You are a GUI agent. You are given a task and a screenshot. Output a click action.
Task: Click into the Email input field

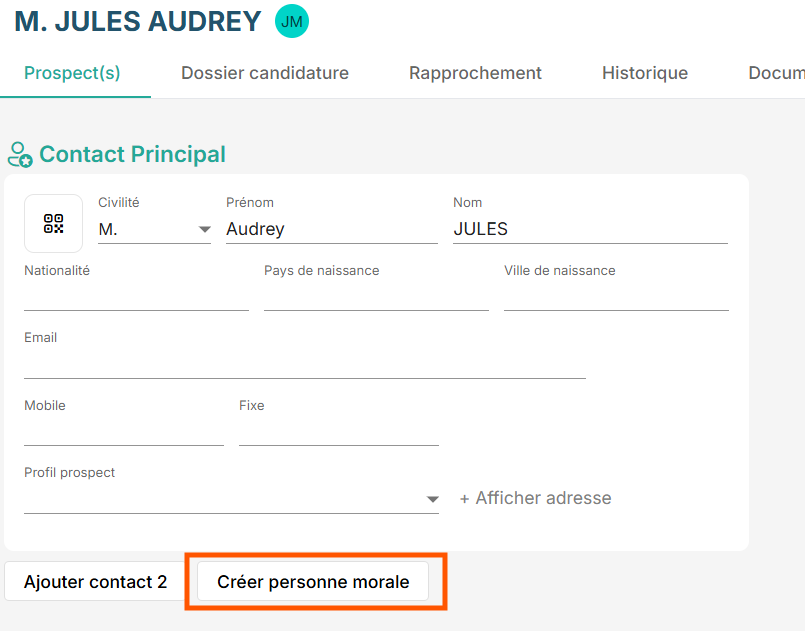click(305, 364)
